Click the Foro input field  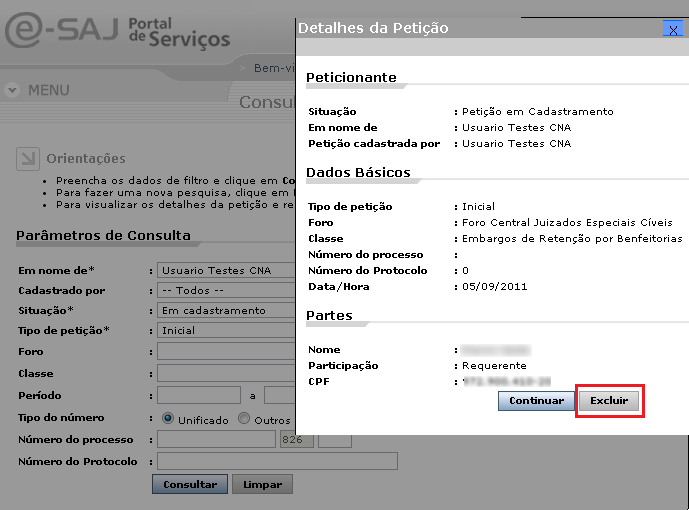coord(226,351)
